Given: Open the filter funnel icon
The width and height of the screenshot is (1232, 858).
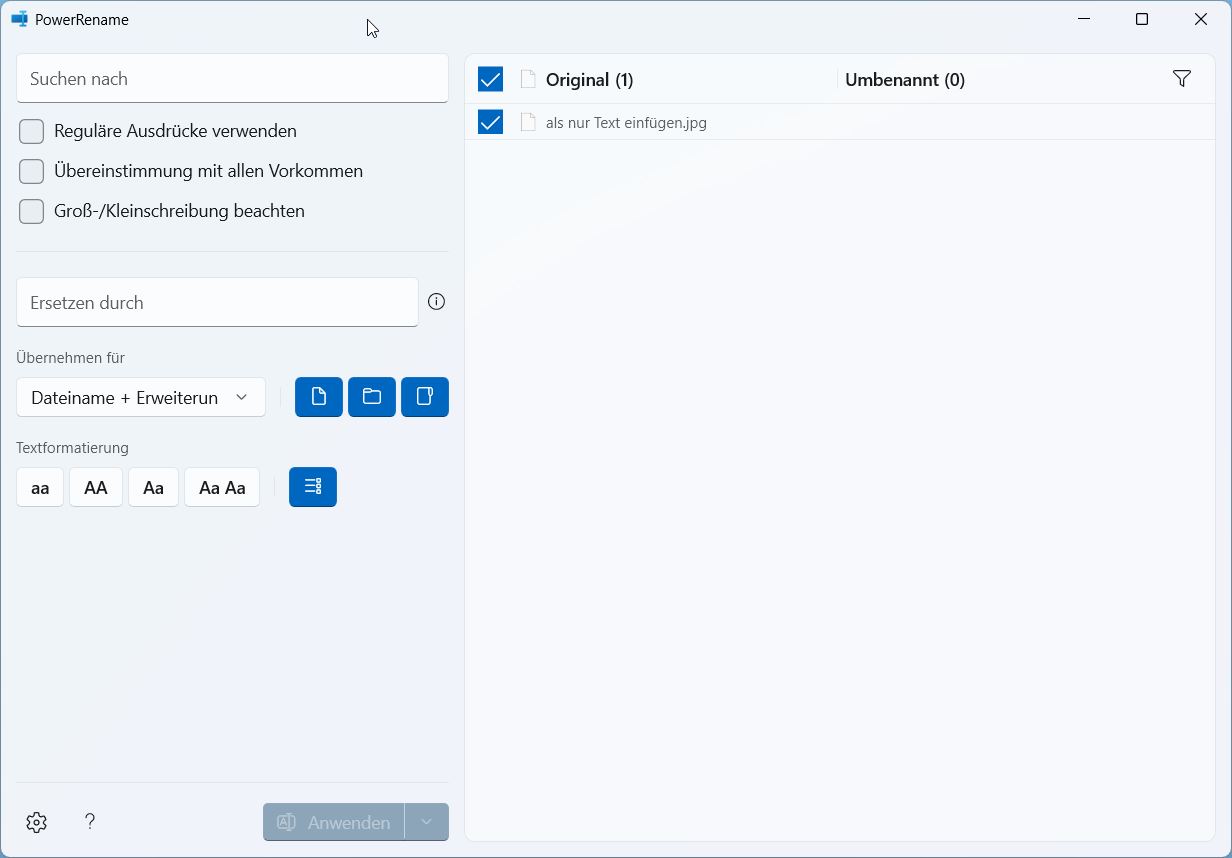Looking at the screenshot, I should click(x=1182, y=79).
